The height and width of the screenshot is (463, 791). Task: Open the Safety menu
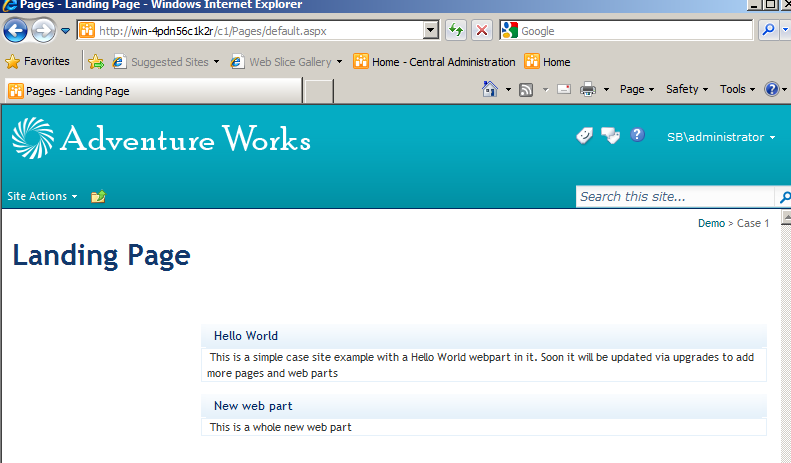click(687, 89)
